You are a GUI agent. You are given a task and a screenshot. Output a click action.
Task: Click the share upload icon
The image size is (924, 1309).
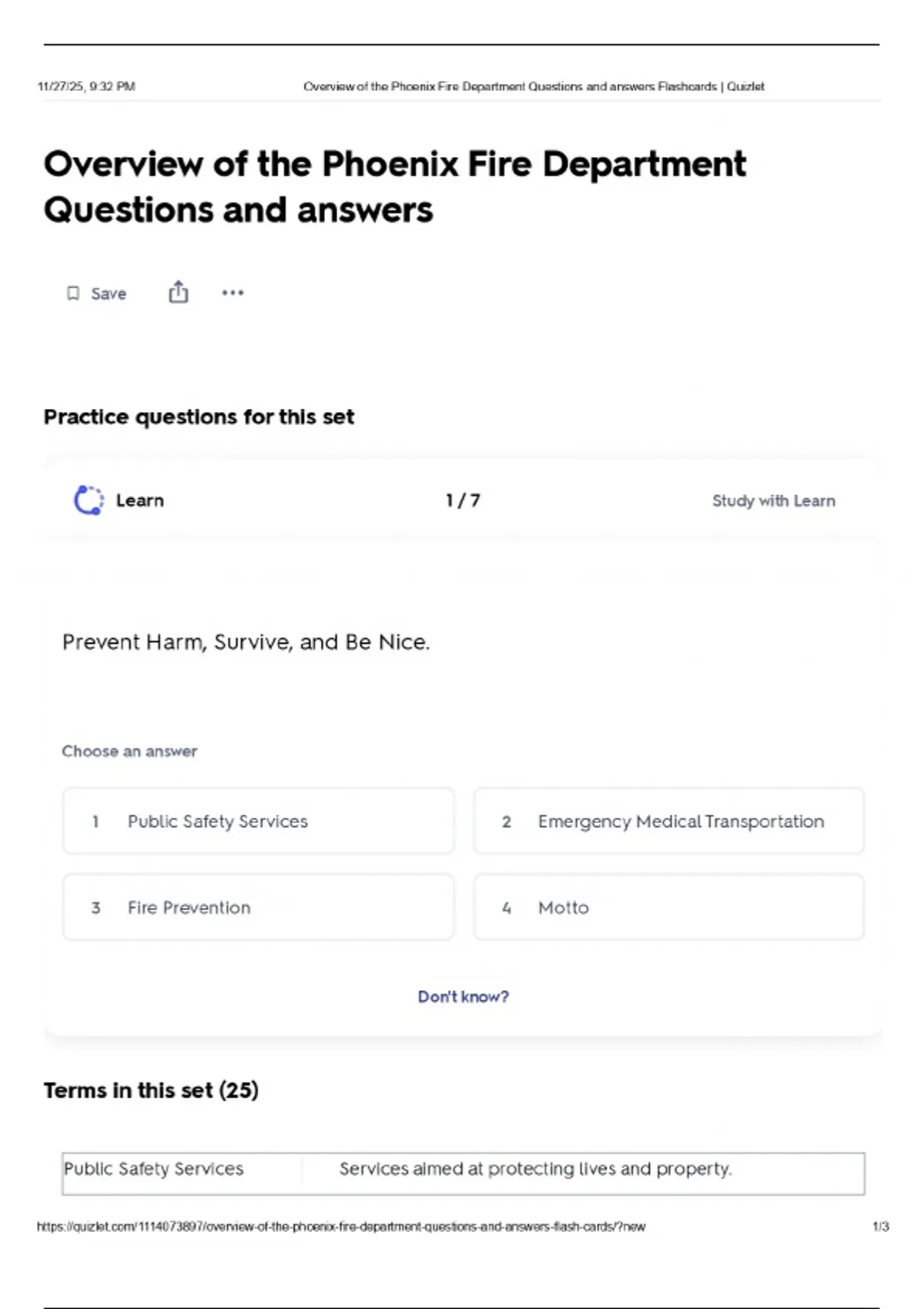(x=178, y=293)
